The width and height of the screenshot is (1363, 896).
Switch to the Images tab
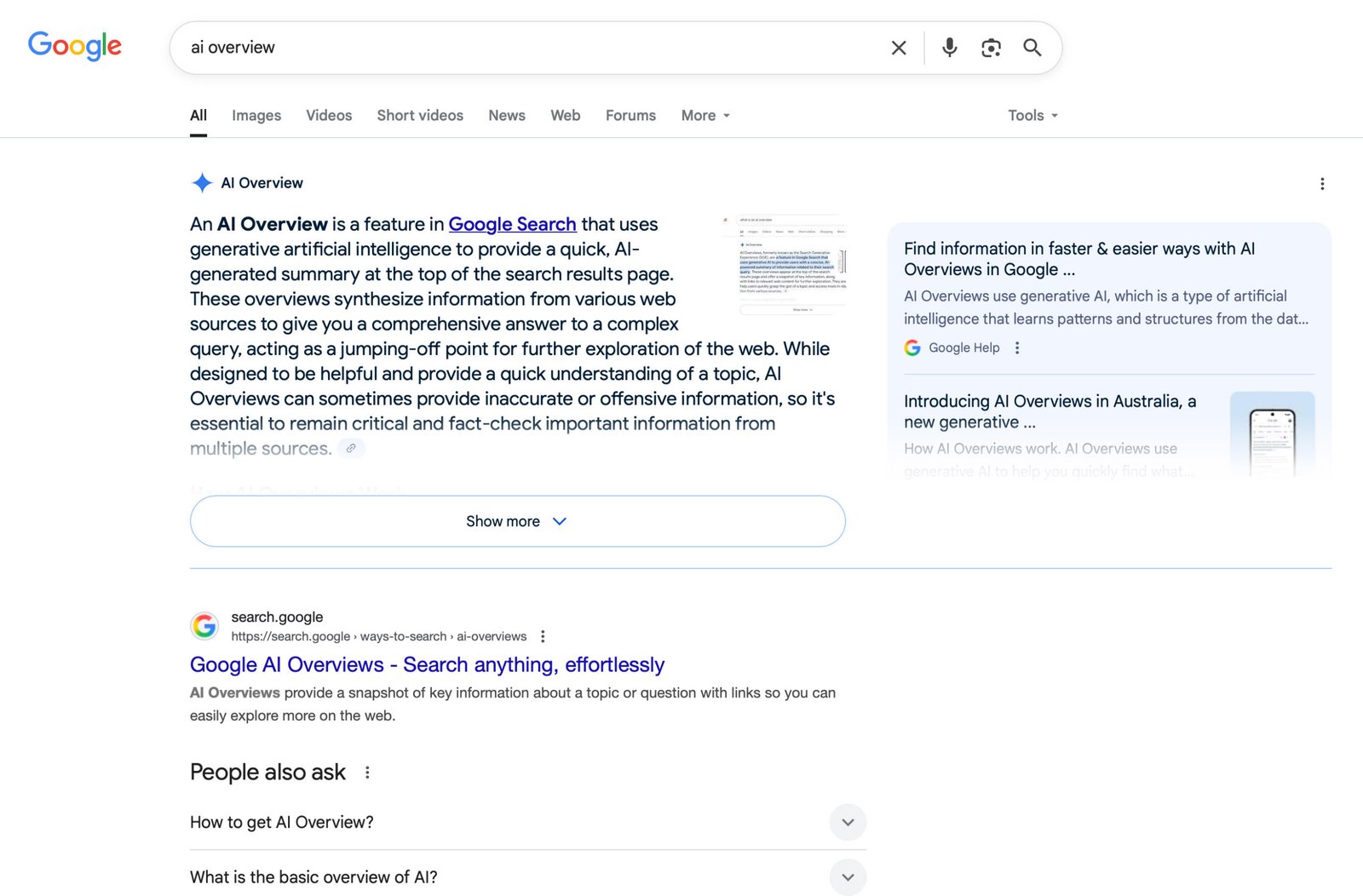point(256,116)
